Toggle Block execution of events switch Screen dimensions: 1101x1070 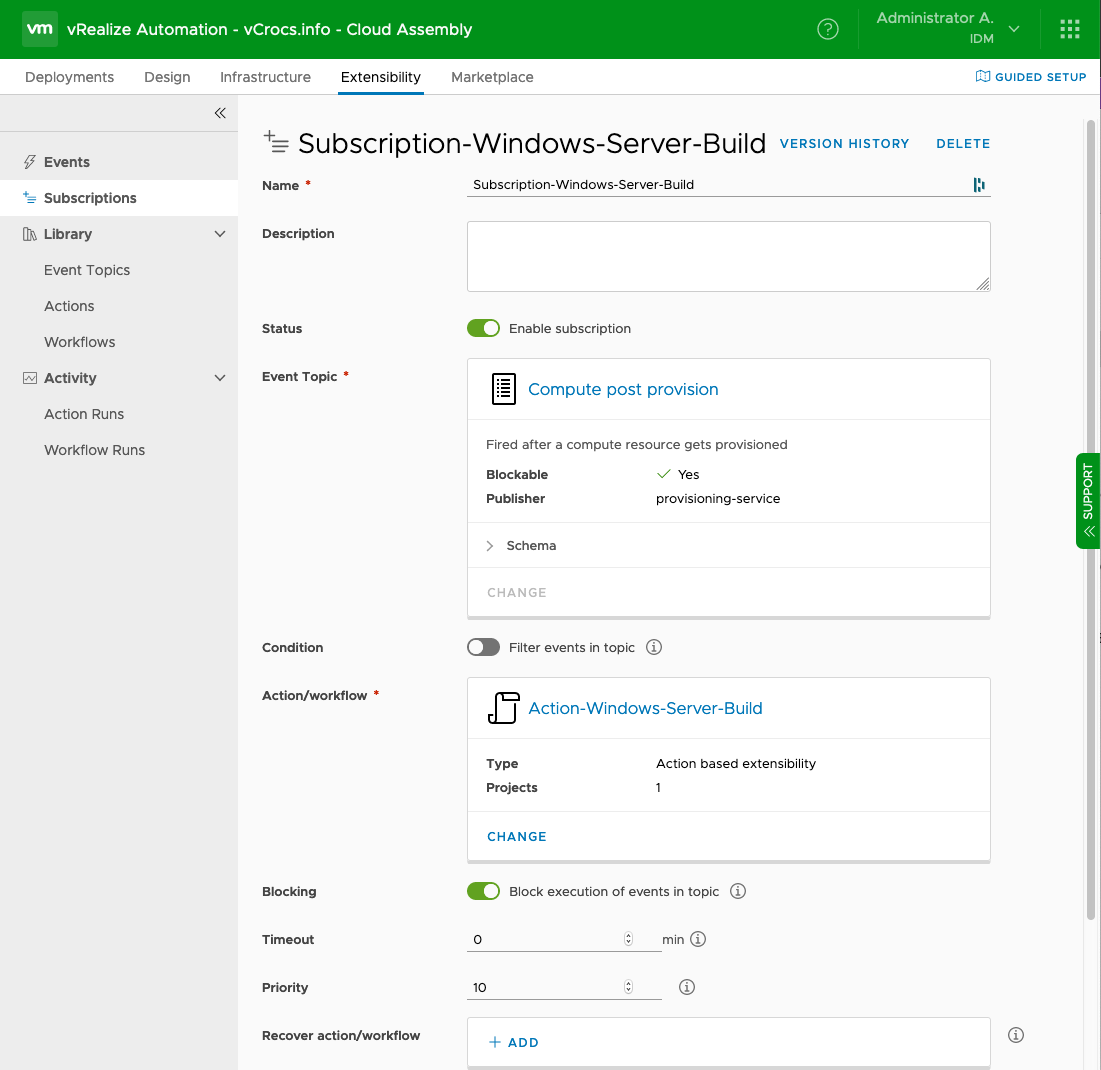[483, 891]
